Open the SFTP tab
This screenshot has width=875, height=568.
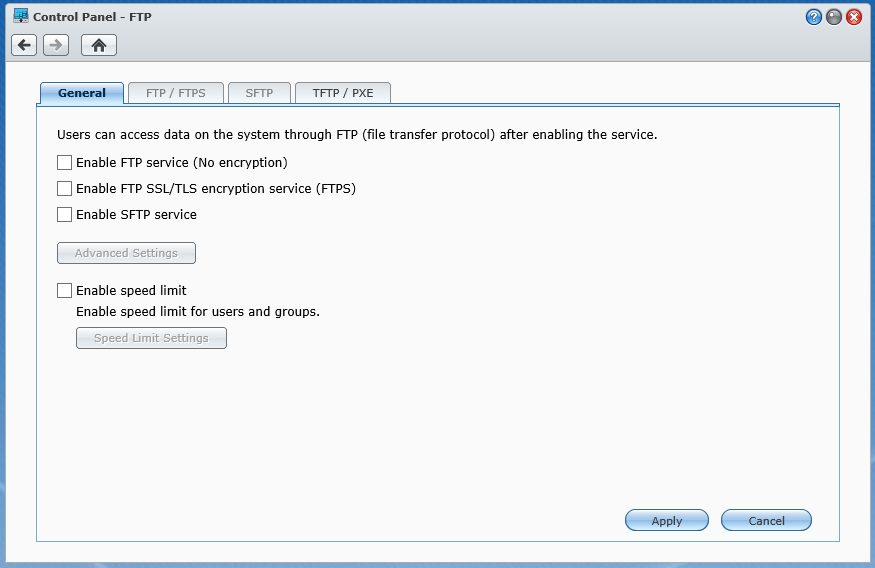(259, 93)
